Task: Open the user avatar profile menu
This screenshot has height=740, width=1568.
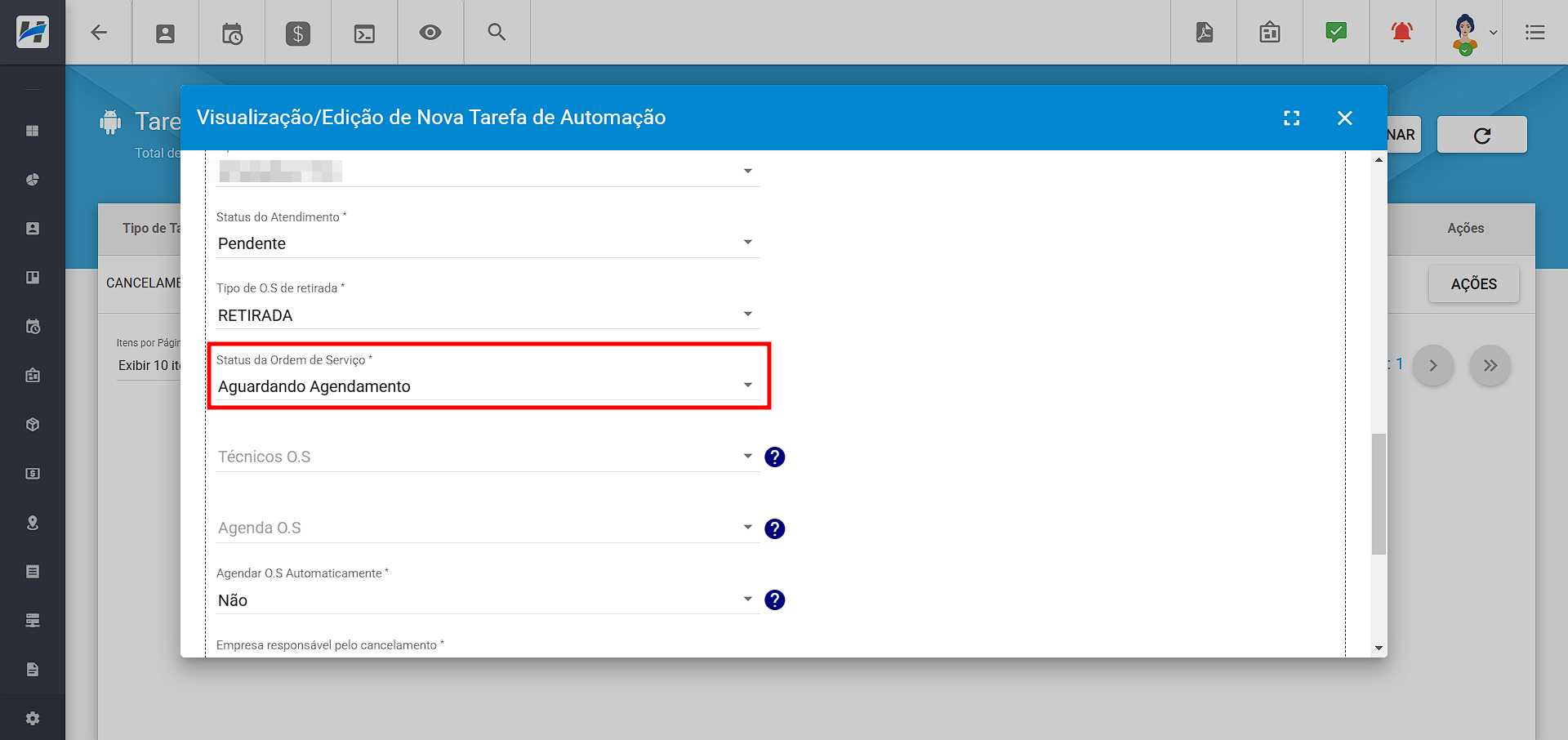Action: (1473, 33)
